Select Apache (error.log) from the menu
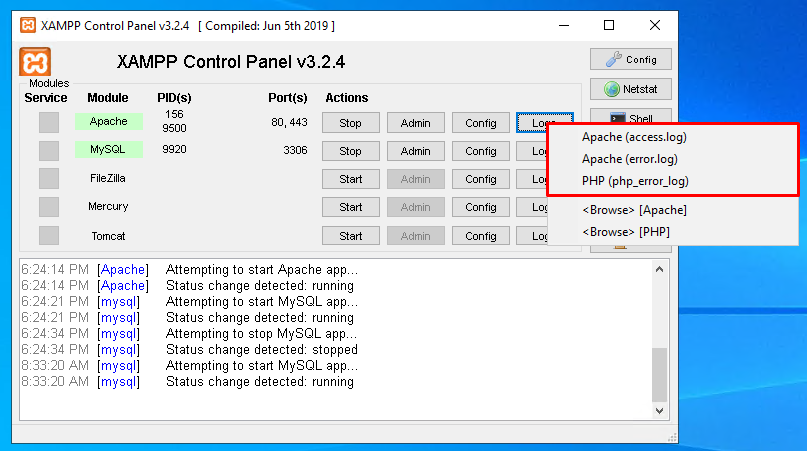The height and width of the screenshot is (451, 807). tap(673, 159)
